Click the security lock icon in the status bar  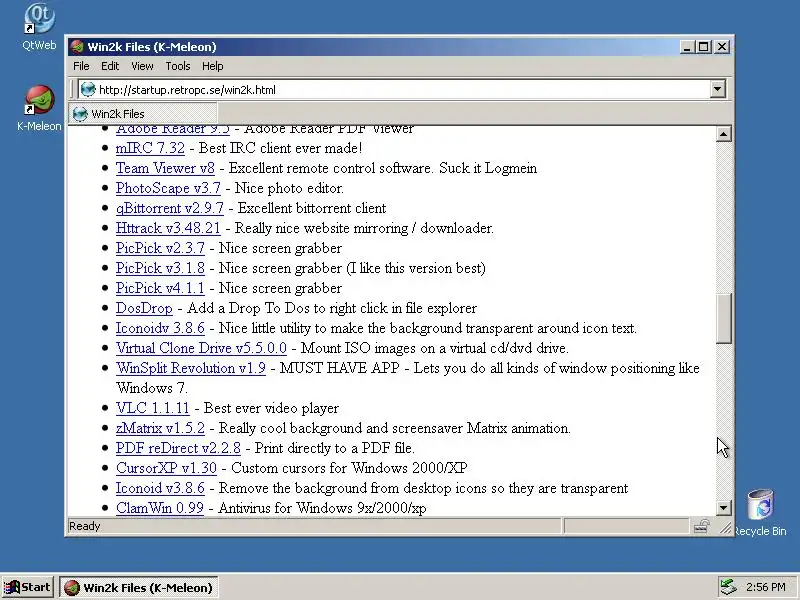[x=702, y=526]
